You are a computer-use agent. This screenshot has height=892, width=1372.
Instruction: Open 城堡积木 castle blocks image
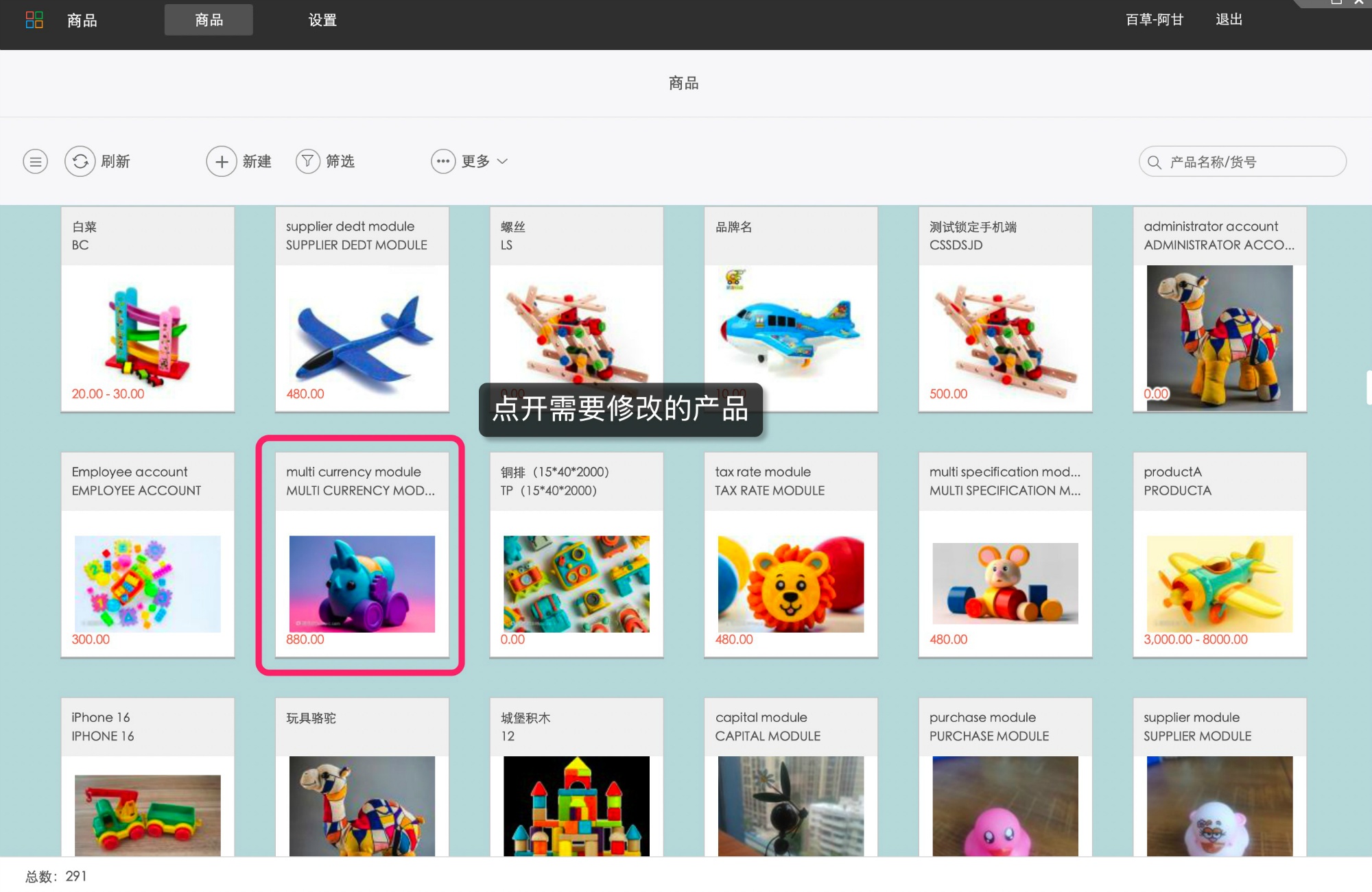click(x=576, y=806)
